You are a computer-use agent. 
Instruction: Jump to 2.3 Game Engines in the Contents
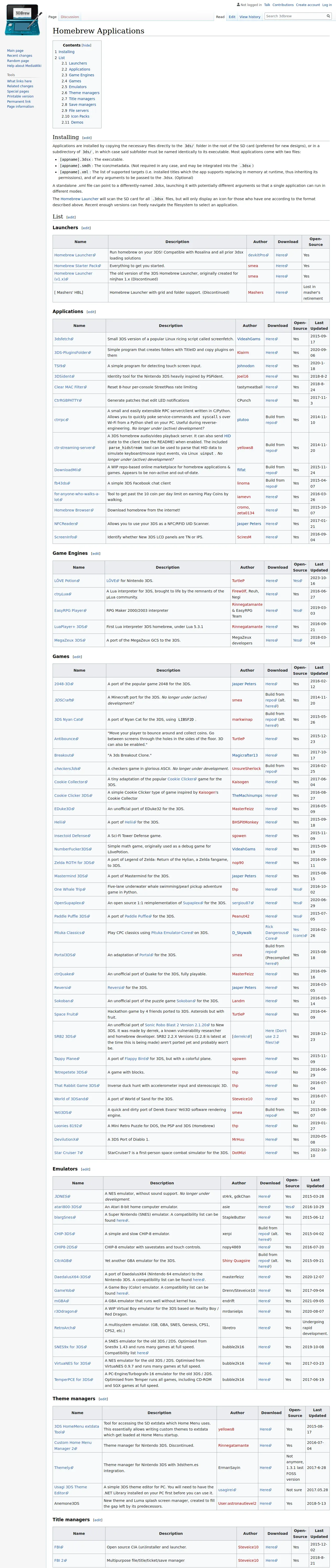tap(78, 75)
